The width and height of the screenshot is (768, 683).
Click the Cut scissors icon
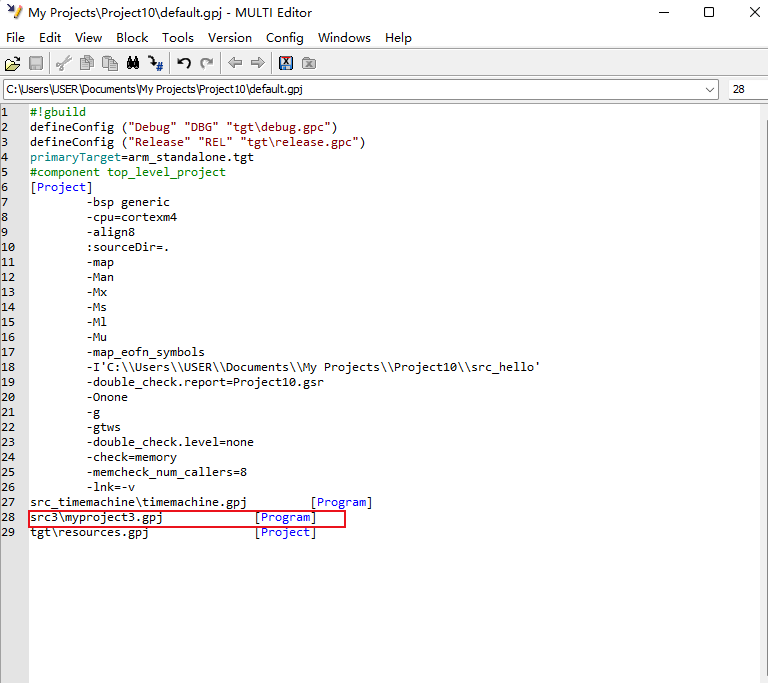[x=64, y=63]
